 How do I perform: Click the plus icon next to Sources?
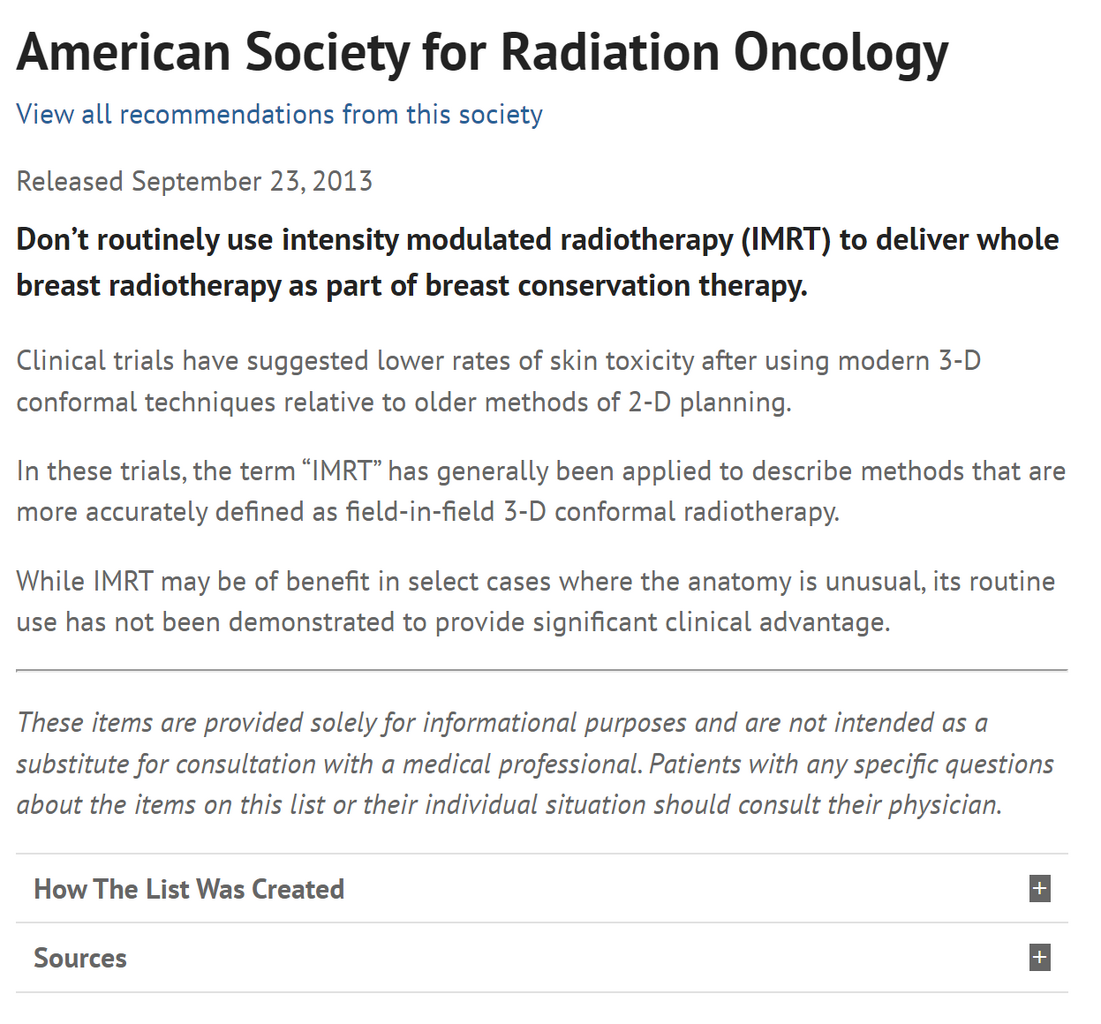click(x=1040, y=958)
